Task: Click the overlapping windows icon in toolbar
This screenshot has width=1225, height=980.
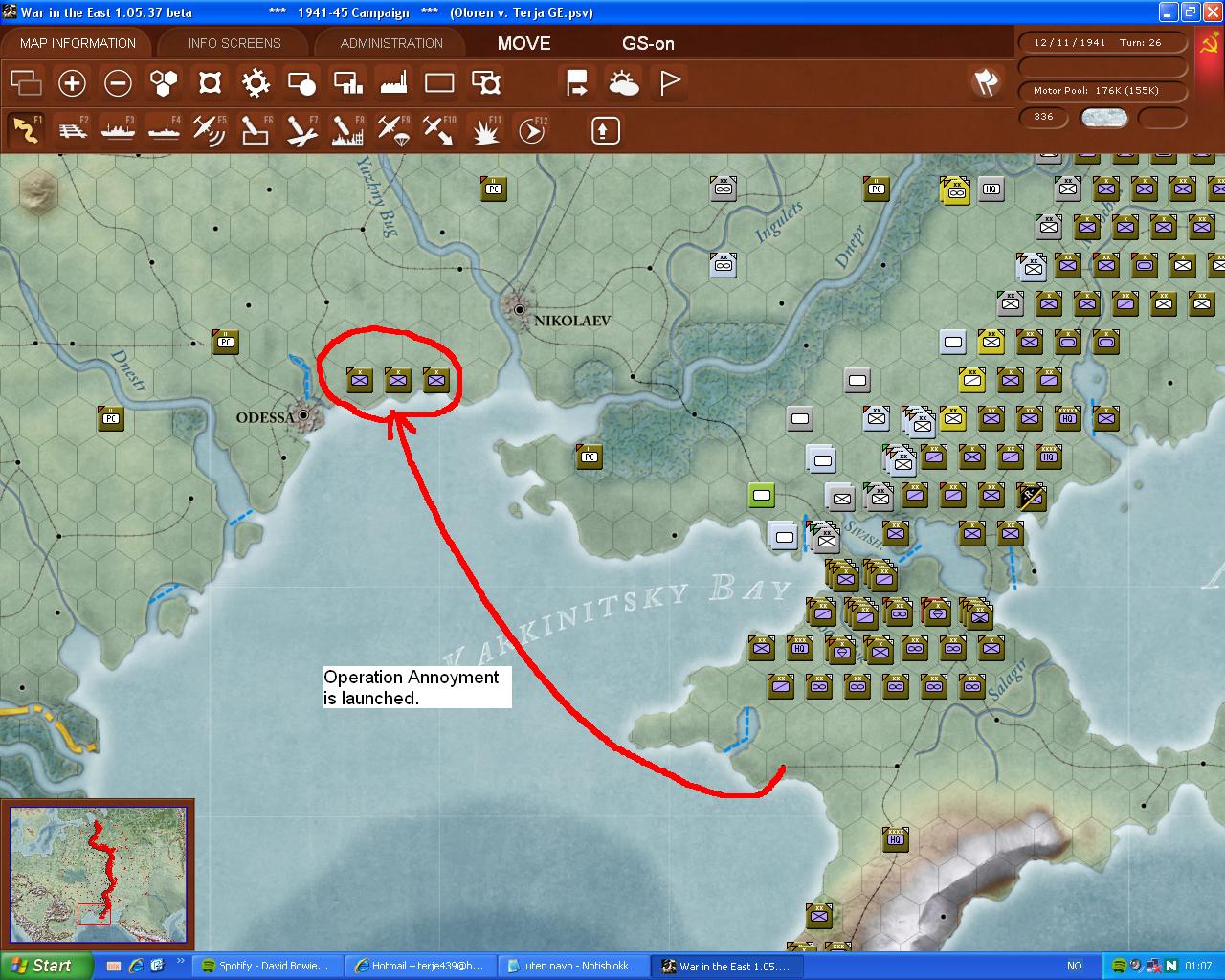Action: click(x=26, y=83)
